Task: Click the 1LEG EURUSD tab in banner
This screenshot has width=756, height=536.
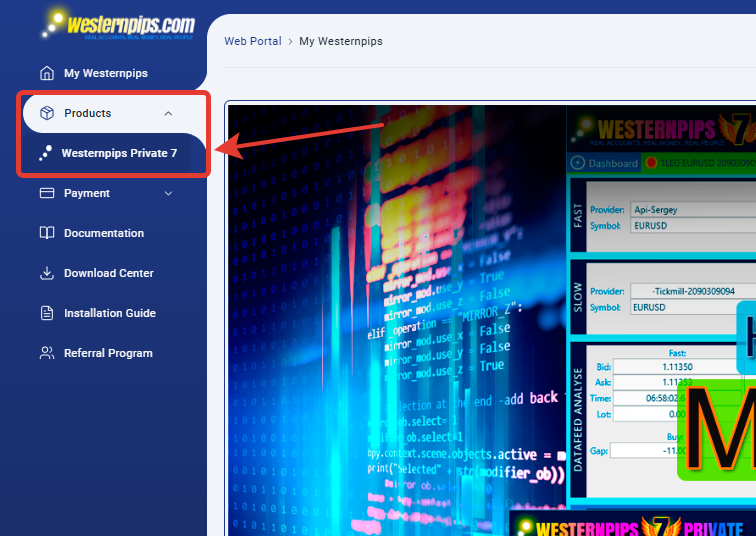Action: pos(699,163)
